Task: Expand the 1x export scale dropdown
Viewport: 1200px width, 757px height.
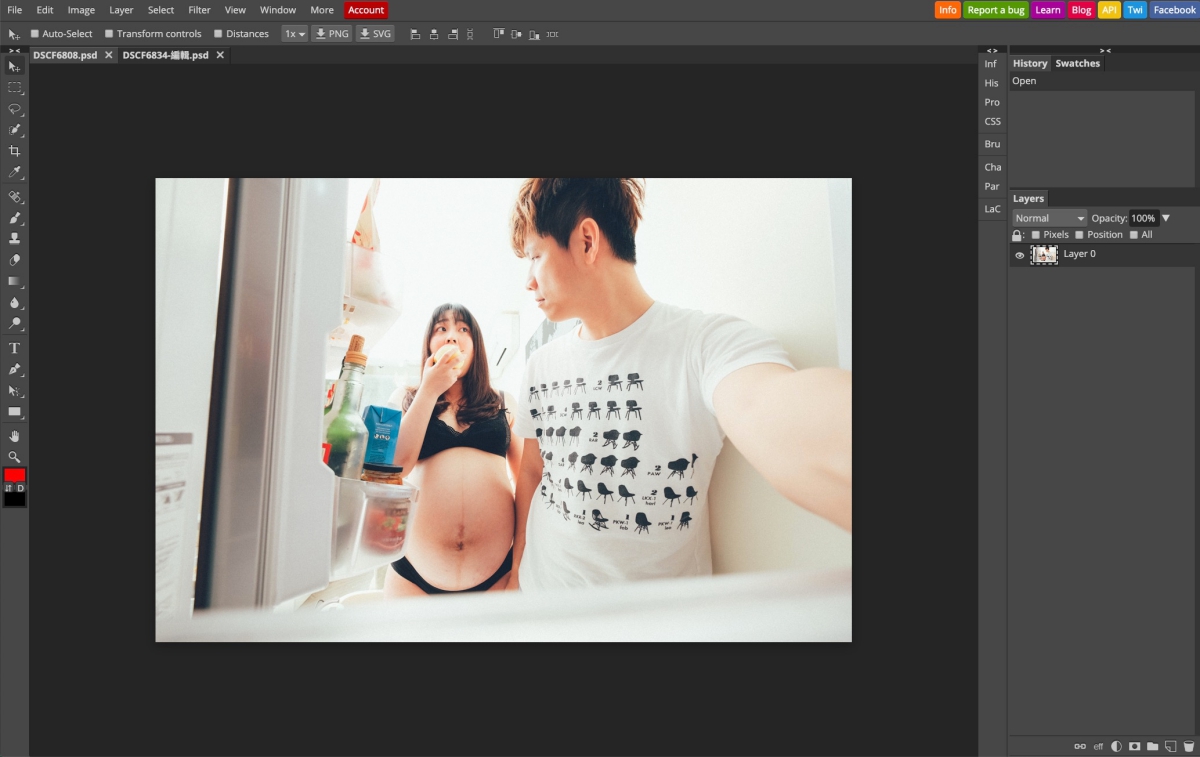Action: pyautogui.click(x=294, y=34)
